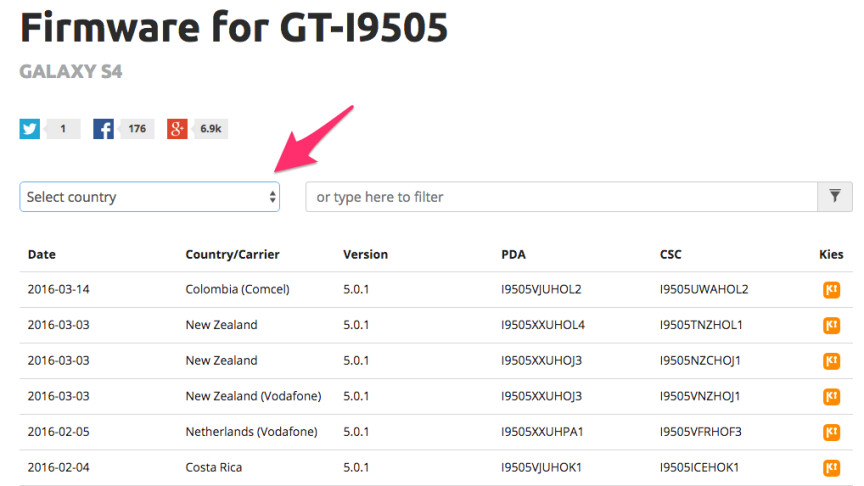Viewport: 864px width, 486px height.
Task: Click the filter funnel icon button
Action: coord(834,197)
